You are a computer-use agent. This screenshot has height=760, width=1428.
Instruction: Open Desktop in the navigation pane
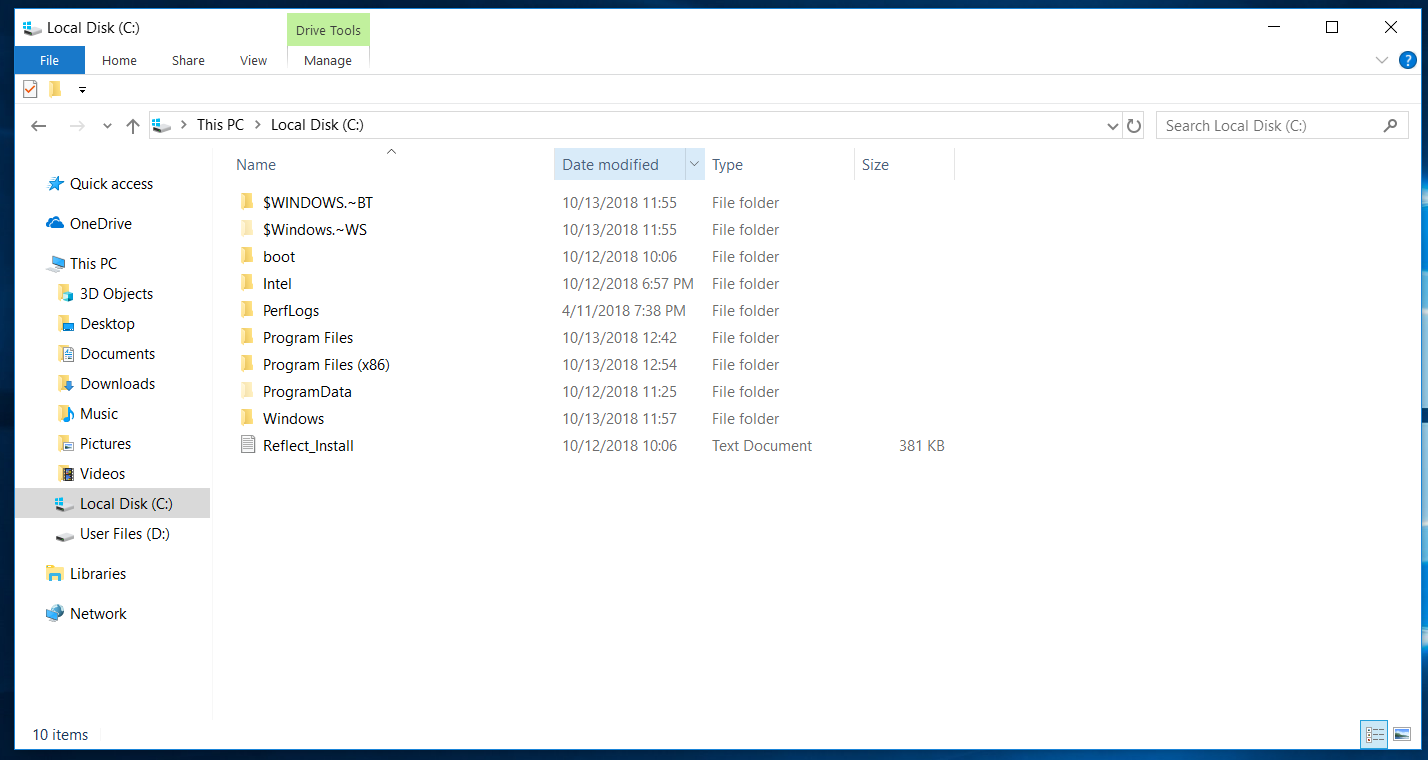click(x=107, y=324)
